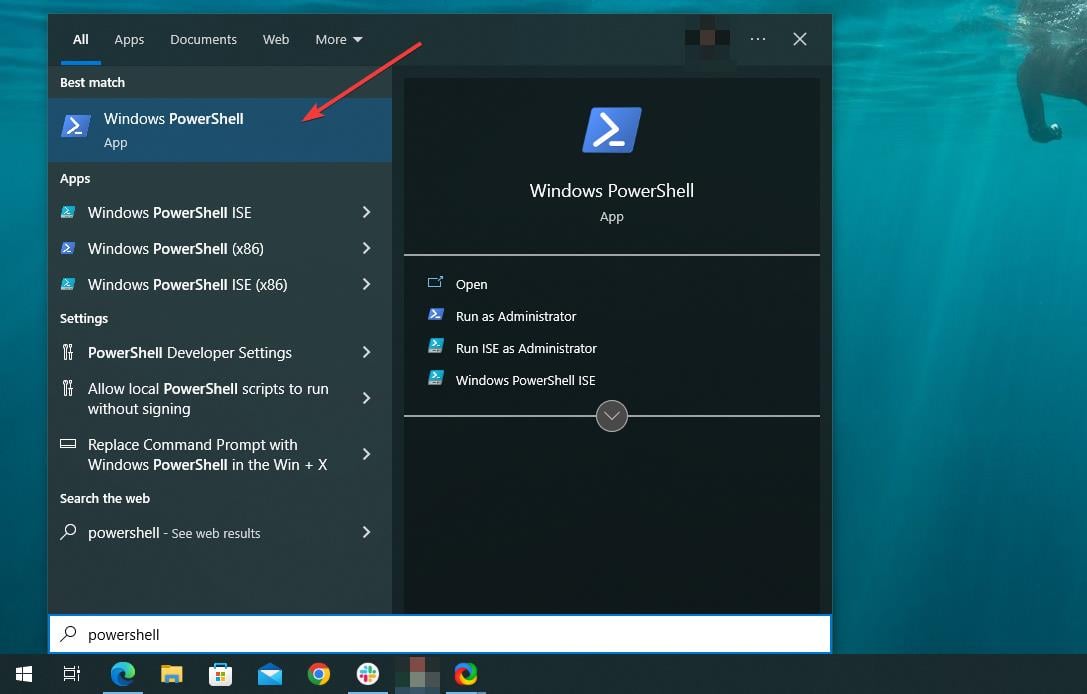
Task: Click the blurred app icon on the taskbar
Action: coord(417,674)
